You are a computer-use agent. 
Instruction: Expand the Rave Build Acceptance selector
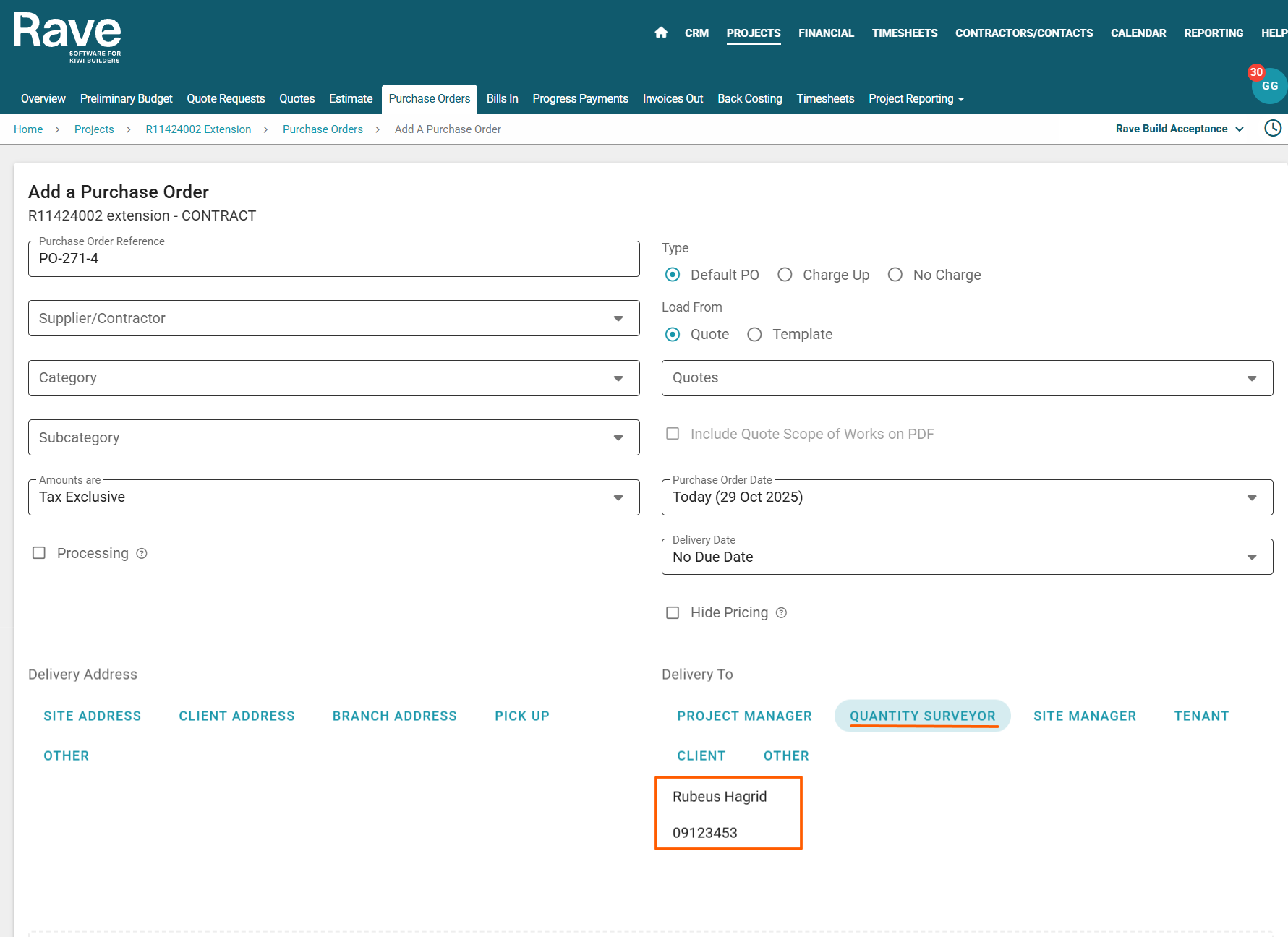[1180, 129]
